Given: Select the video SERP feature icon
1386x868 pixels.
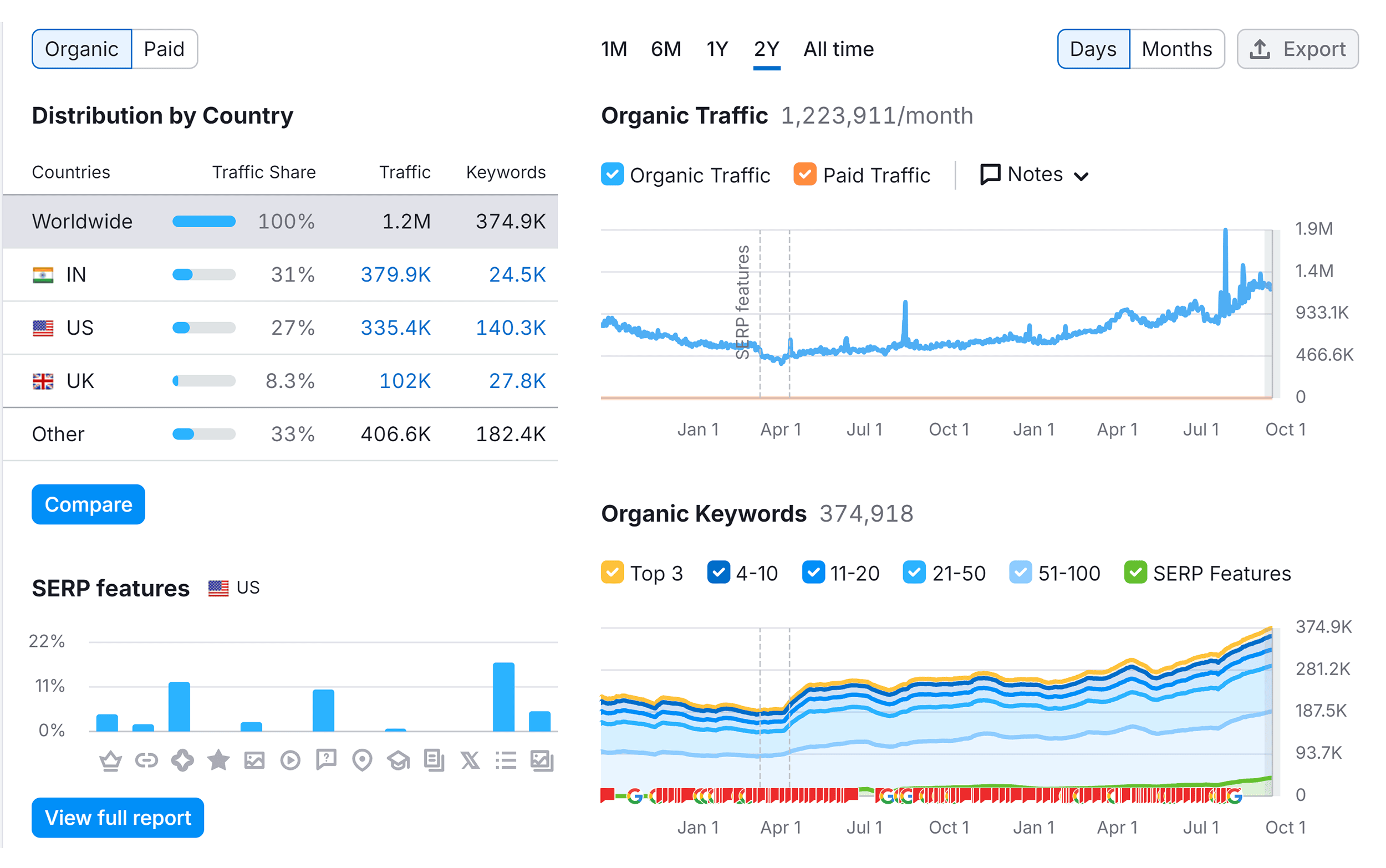Looking at the screenshot, I should point(290,760).
